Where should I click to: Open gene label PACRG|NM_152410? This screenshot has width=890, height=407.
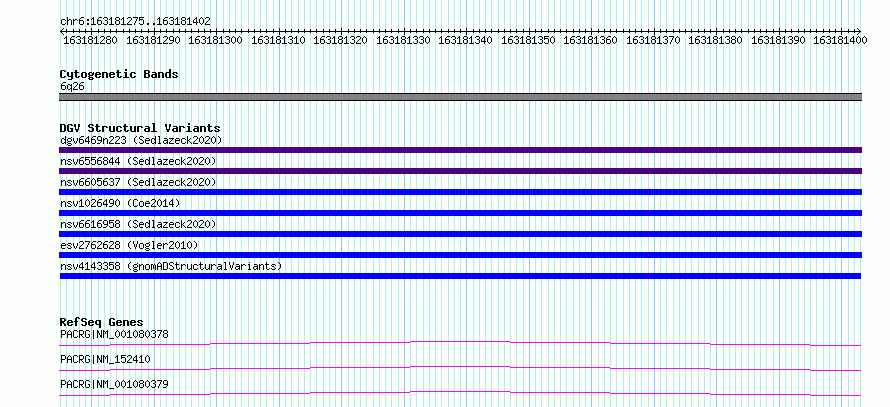click(105, 359)
